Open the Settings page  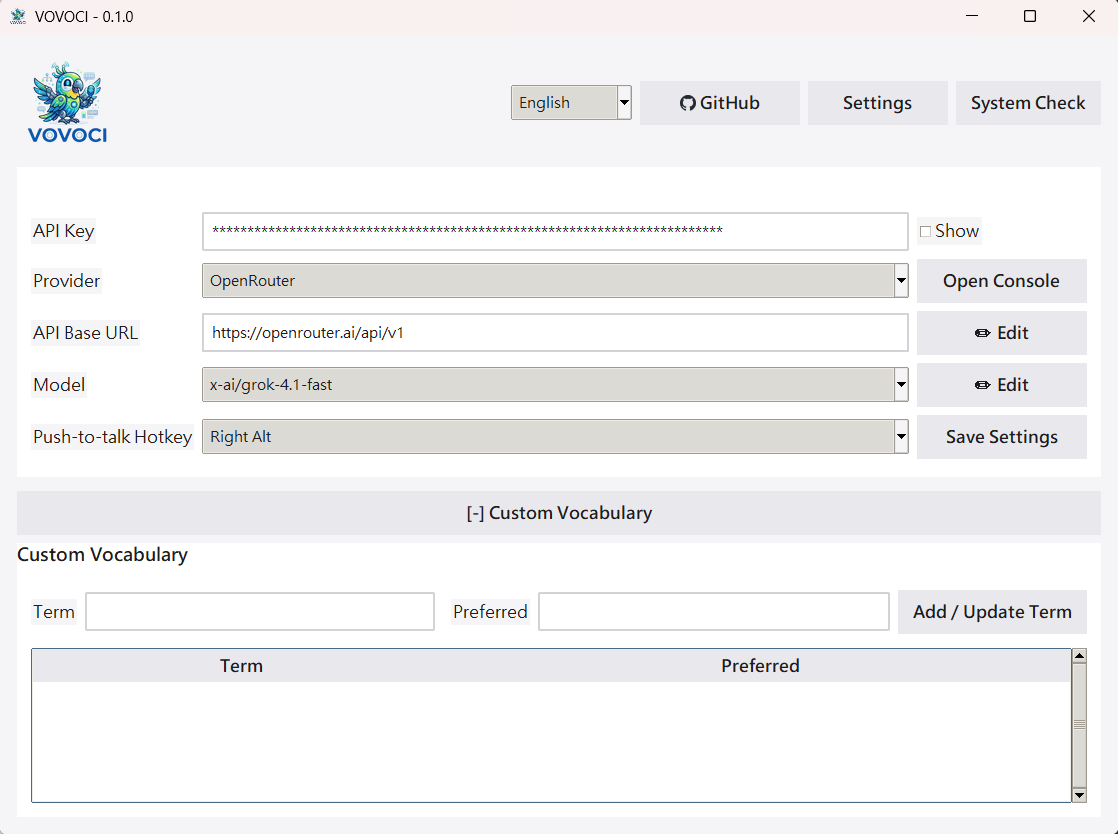(x=877, y=102)
